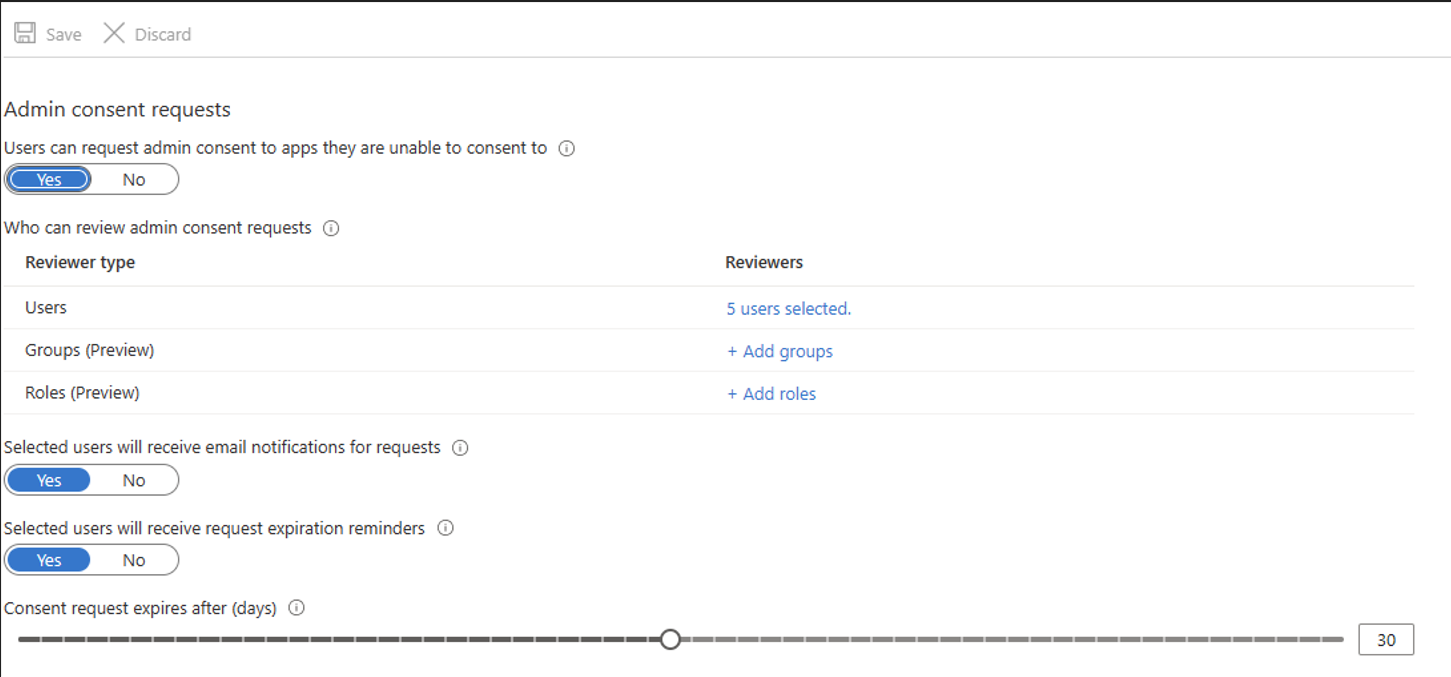Screen dimensions: 1451x677
Task: Click the Discard X icon
Action: coord(114,34)
